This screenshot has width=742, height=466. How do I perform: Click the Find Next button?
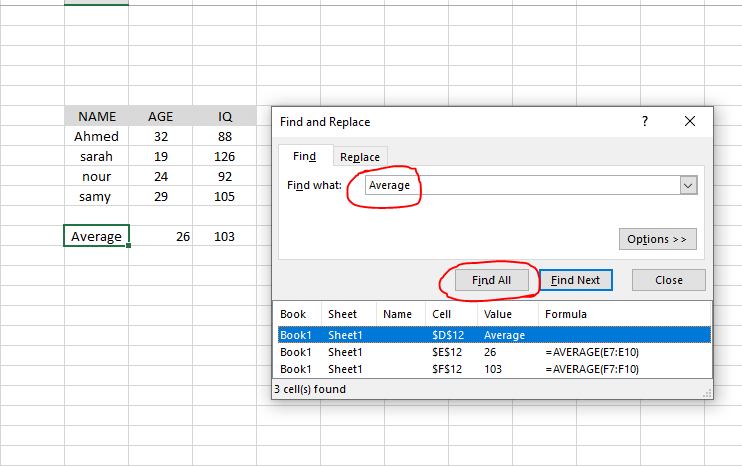point(575,280)
